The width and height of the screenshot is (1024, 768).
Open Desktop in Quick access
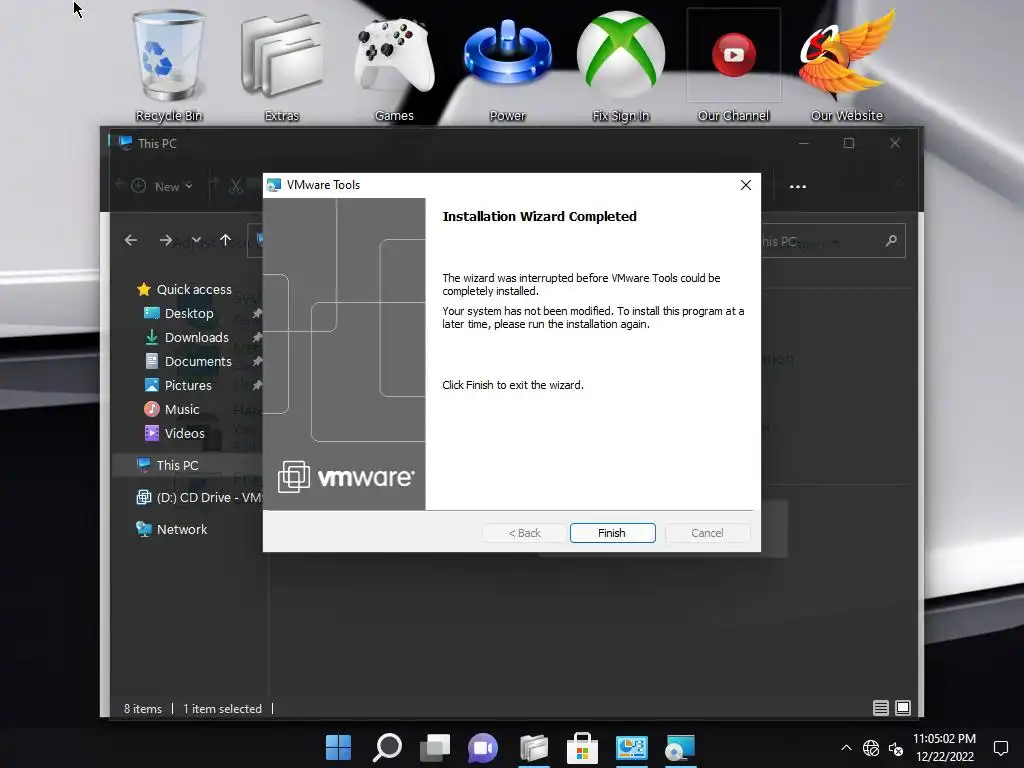[x=178, y=313]
